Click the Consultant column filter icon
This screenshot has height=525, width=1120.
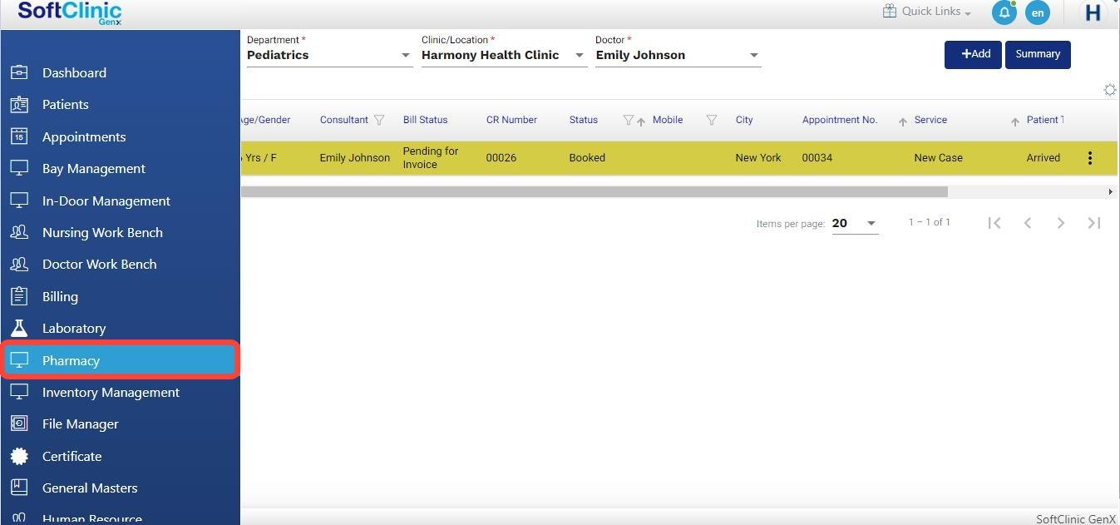(x=379, y=120)
